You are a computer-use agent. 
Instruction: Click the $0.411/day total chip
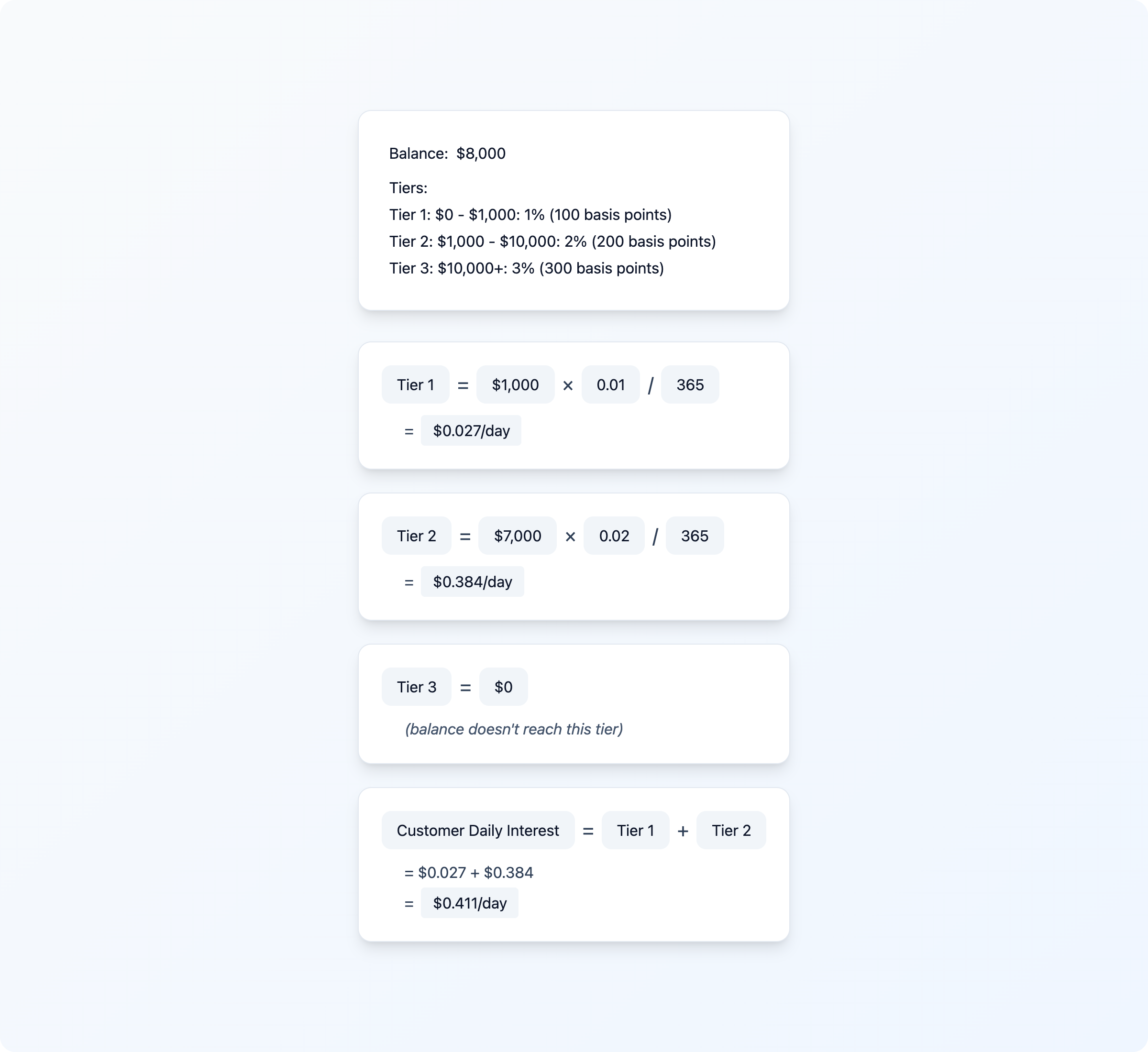[469, 903]
